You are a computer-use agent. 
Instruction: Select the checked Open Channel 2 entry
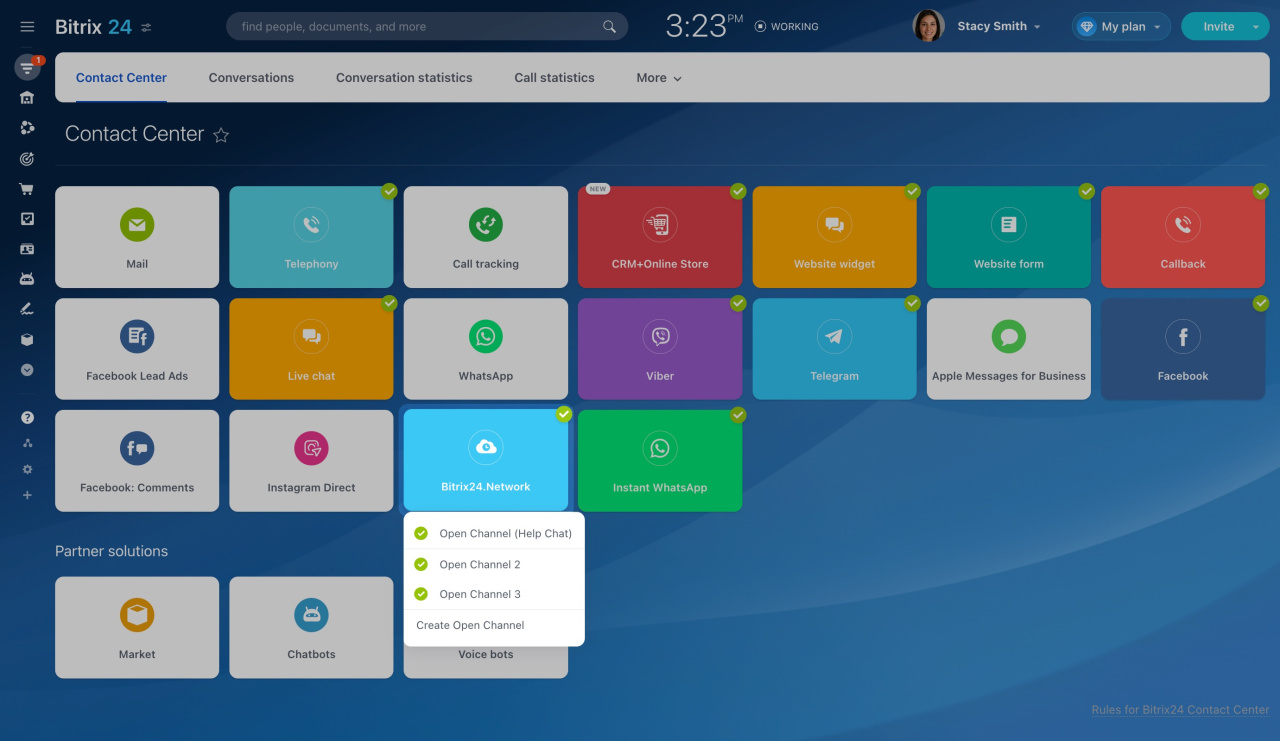coord(480,564)
